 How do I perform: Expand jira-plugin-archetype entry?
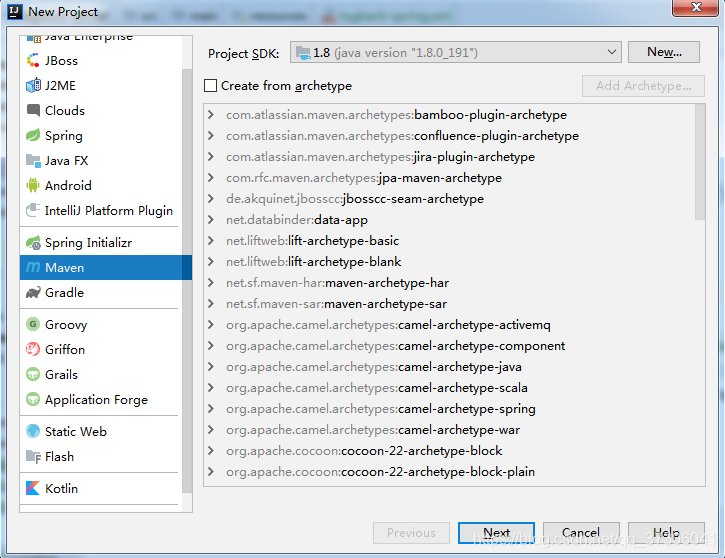[x=211, y=156]
